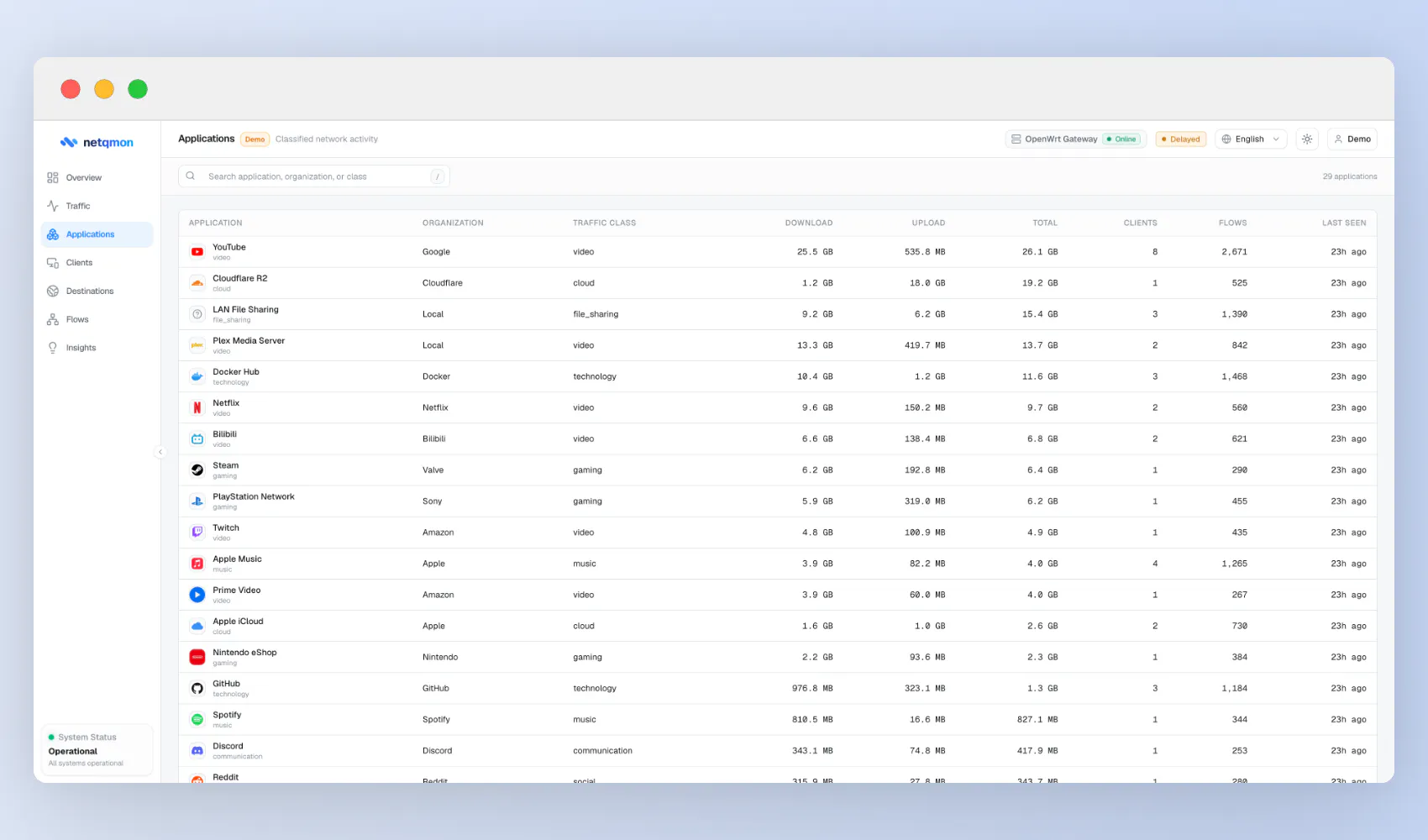This screenshot has width=1428, height=840.
Task: Sort by the Download column header
Action: click(809, 223)
